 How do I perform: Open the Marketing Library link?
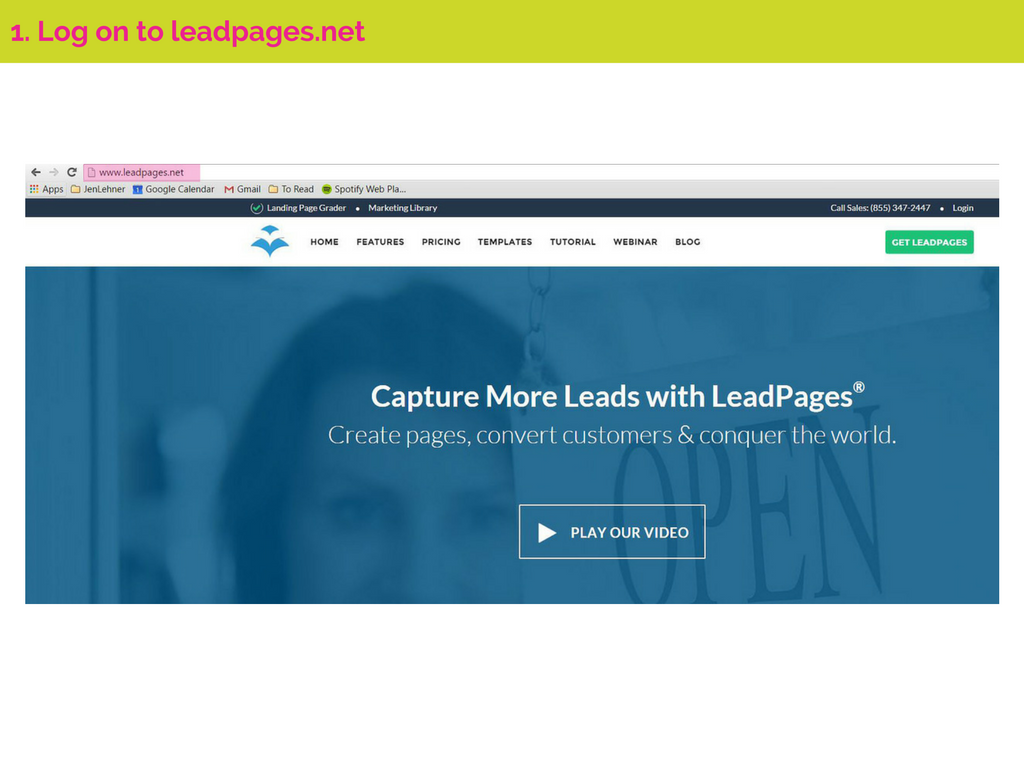(402, 208)
